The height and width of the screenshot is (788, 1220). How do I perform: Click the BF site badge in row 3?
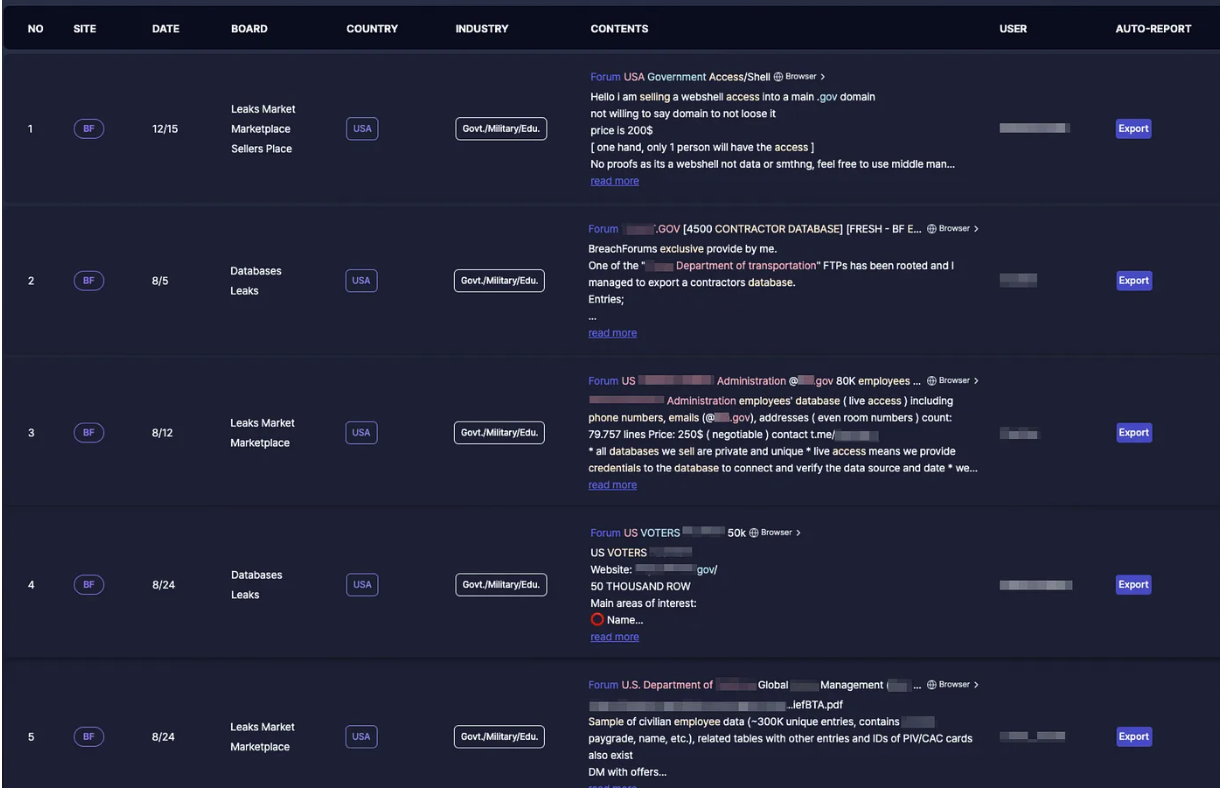click(x=89, y=433)
